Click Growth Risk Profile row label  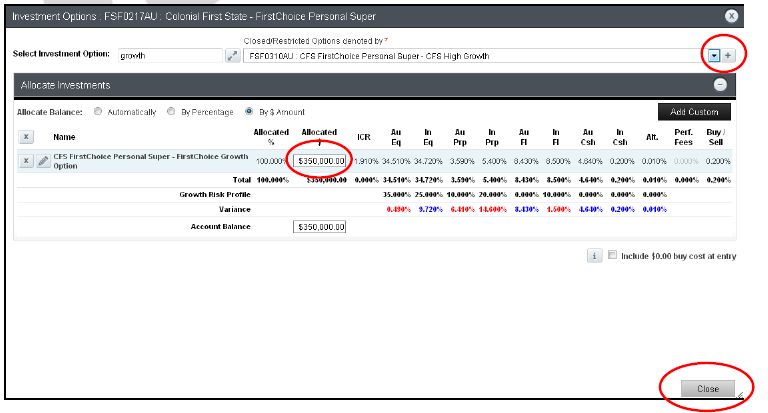215,194
